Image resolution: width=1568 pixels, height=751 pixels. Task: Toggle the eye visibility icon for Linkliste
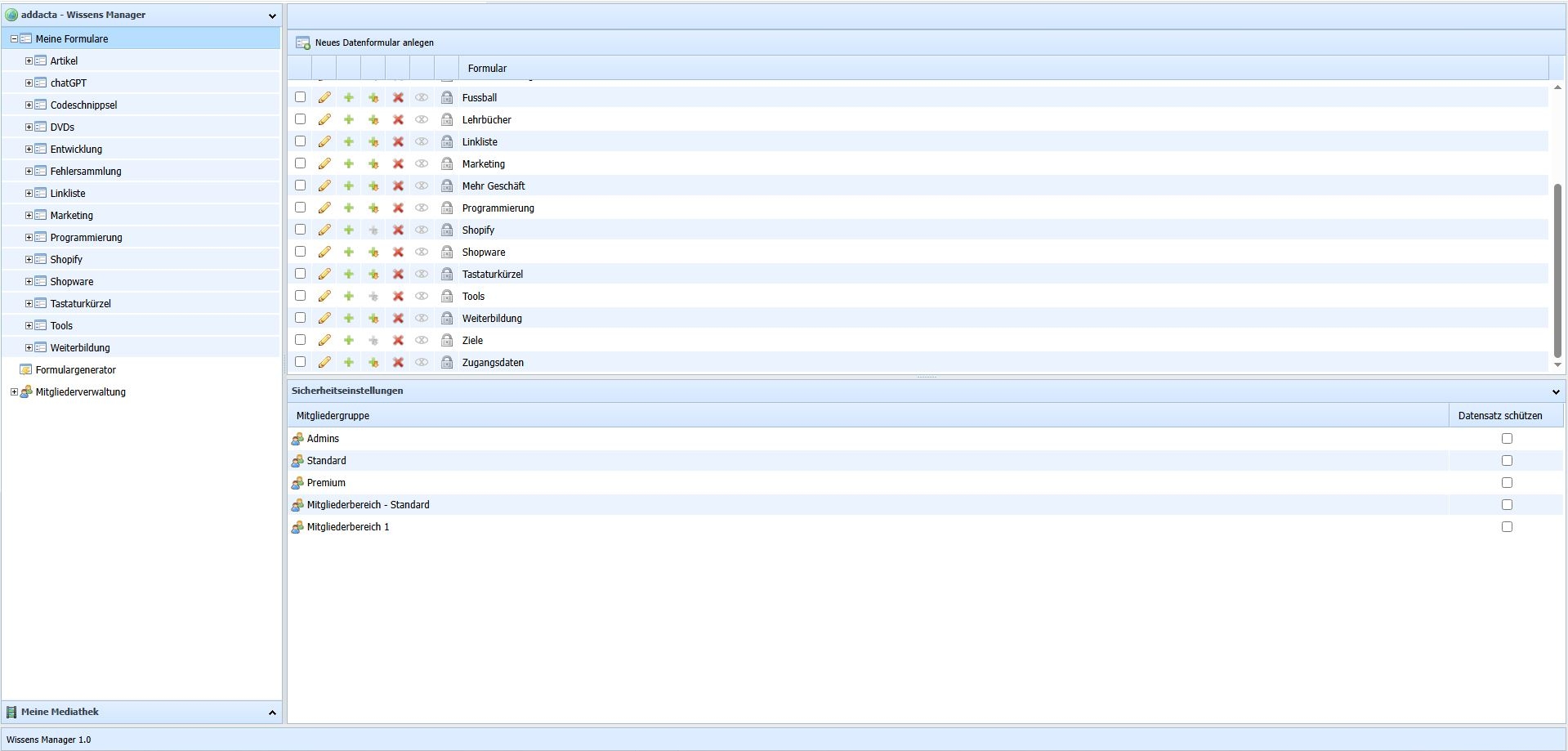[422, 141]
